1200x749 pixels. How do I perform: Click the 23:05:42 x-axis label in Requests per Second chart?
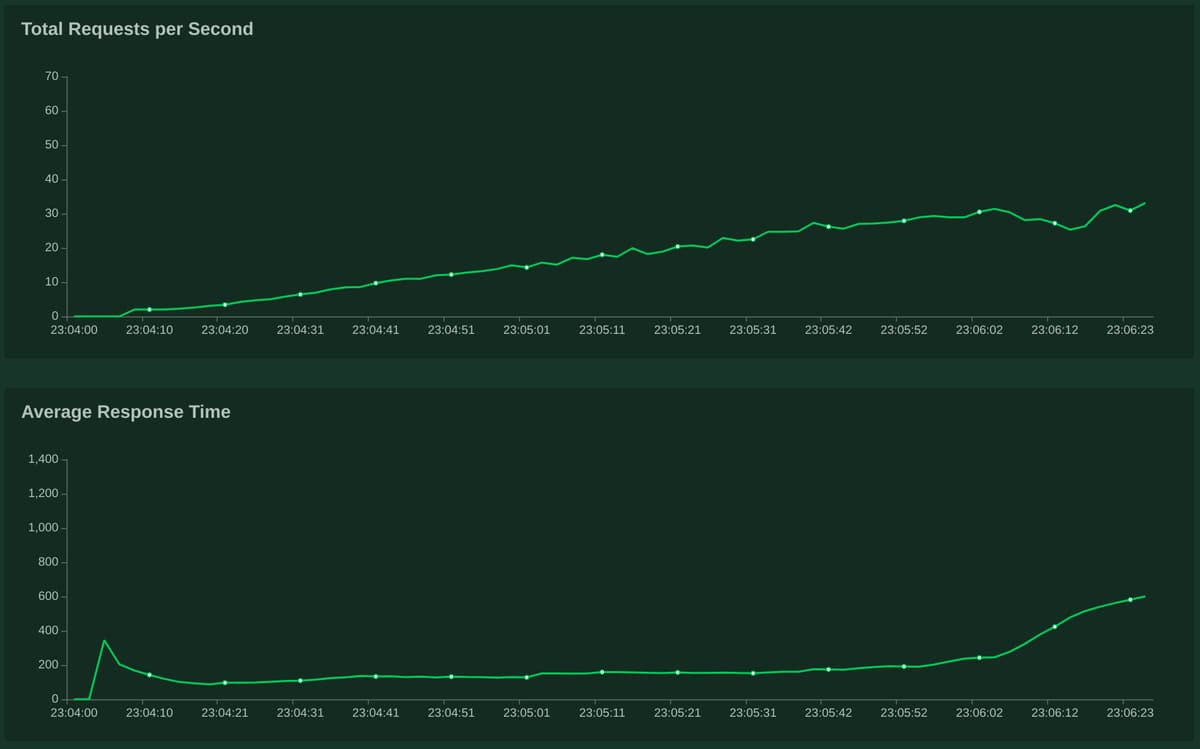point(828,330)
